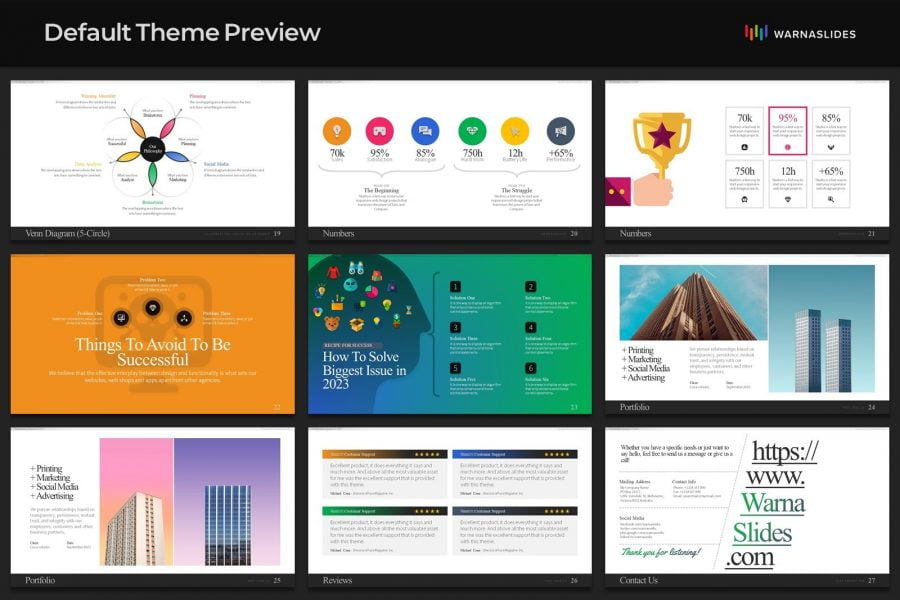Click the heart icon above 750h Hours Work
The width and height of the screenshot is (900, 600).
click(x=473, y=131)
